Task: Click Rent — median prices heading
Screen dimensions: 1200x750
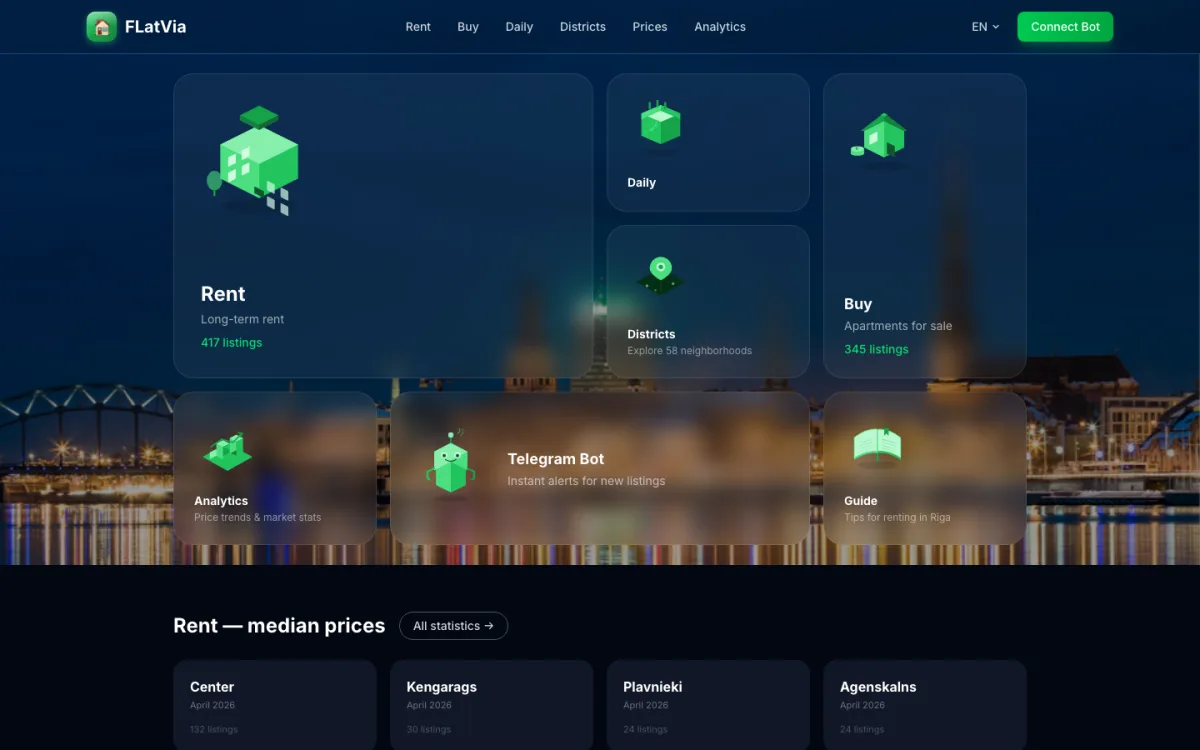Action: coord(279,626)
